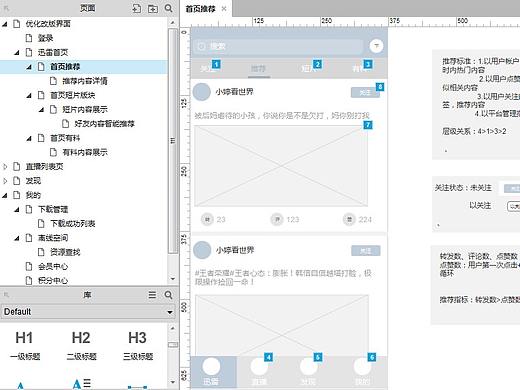Viewport: 520px width, 390px height.
Task: Click footnote marker 1 on the canvas
Action: pos(216,64)
